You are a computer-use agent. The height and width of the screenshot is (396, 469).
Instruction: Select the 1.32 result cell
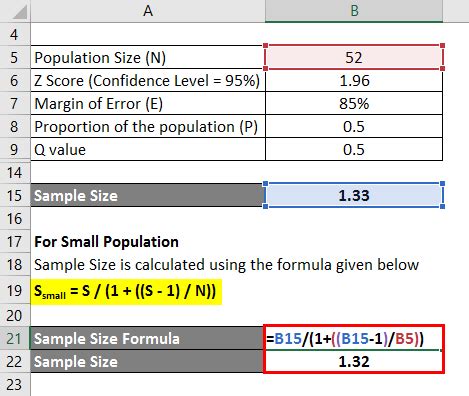[354, 361]
